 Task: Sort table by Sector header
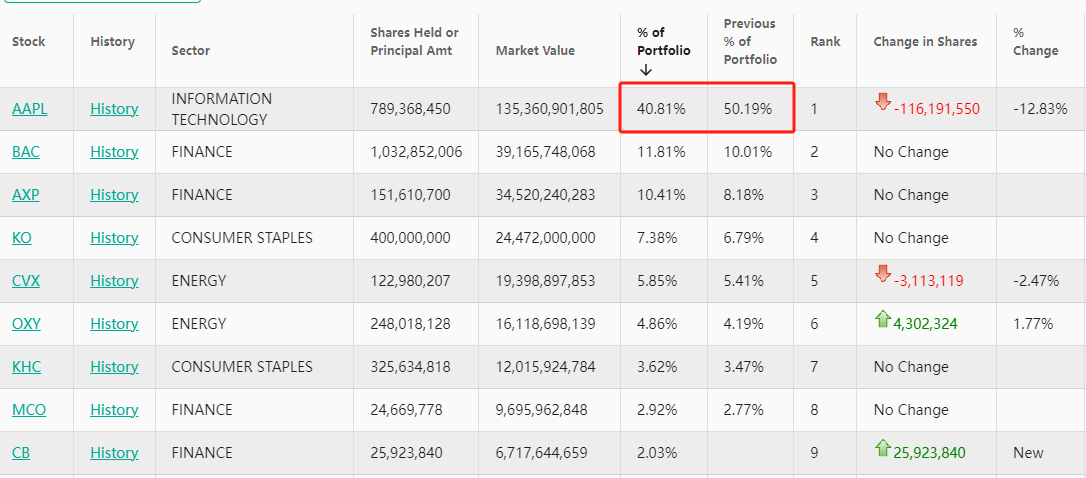click(x=191, y=51)
